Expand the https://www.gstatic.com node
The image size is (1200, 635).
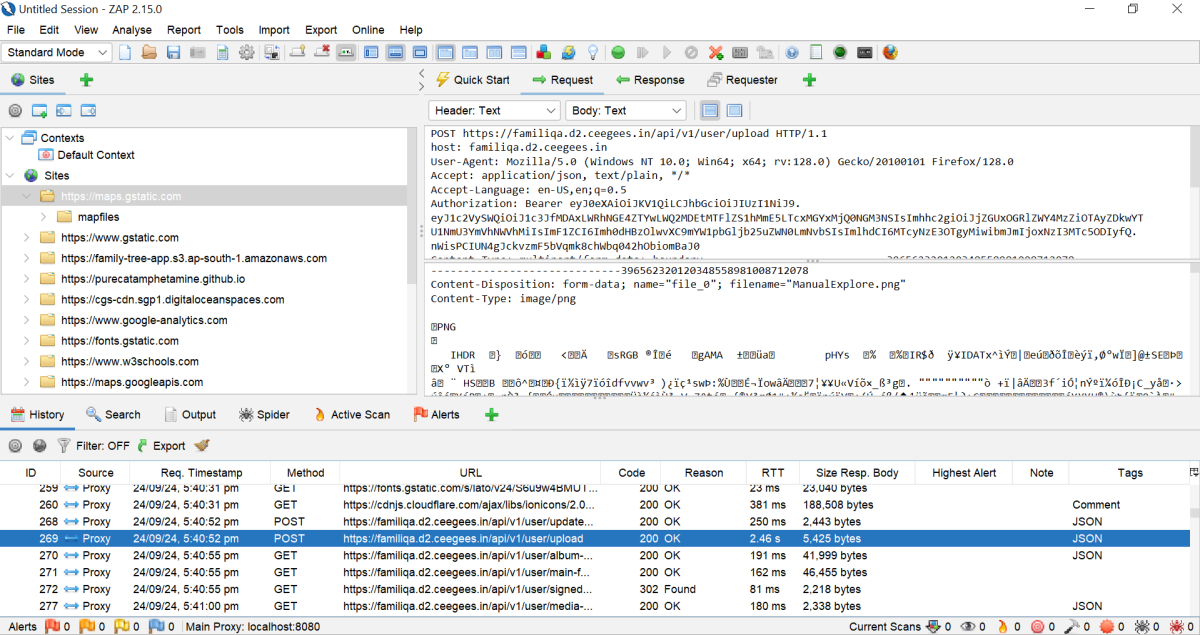click(x=27, y=238)
